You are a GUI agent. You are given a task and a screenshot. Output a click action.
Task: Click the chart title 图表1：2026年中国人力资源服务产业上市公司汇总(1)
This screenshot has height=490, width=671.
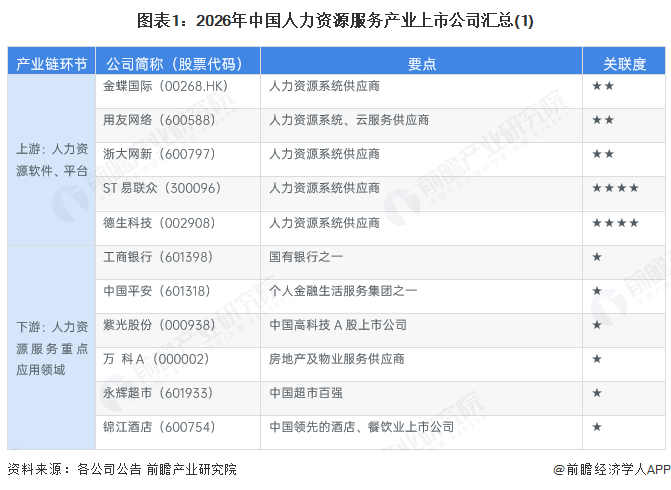click(x=335, y=20)
